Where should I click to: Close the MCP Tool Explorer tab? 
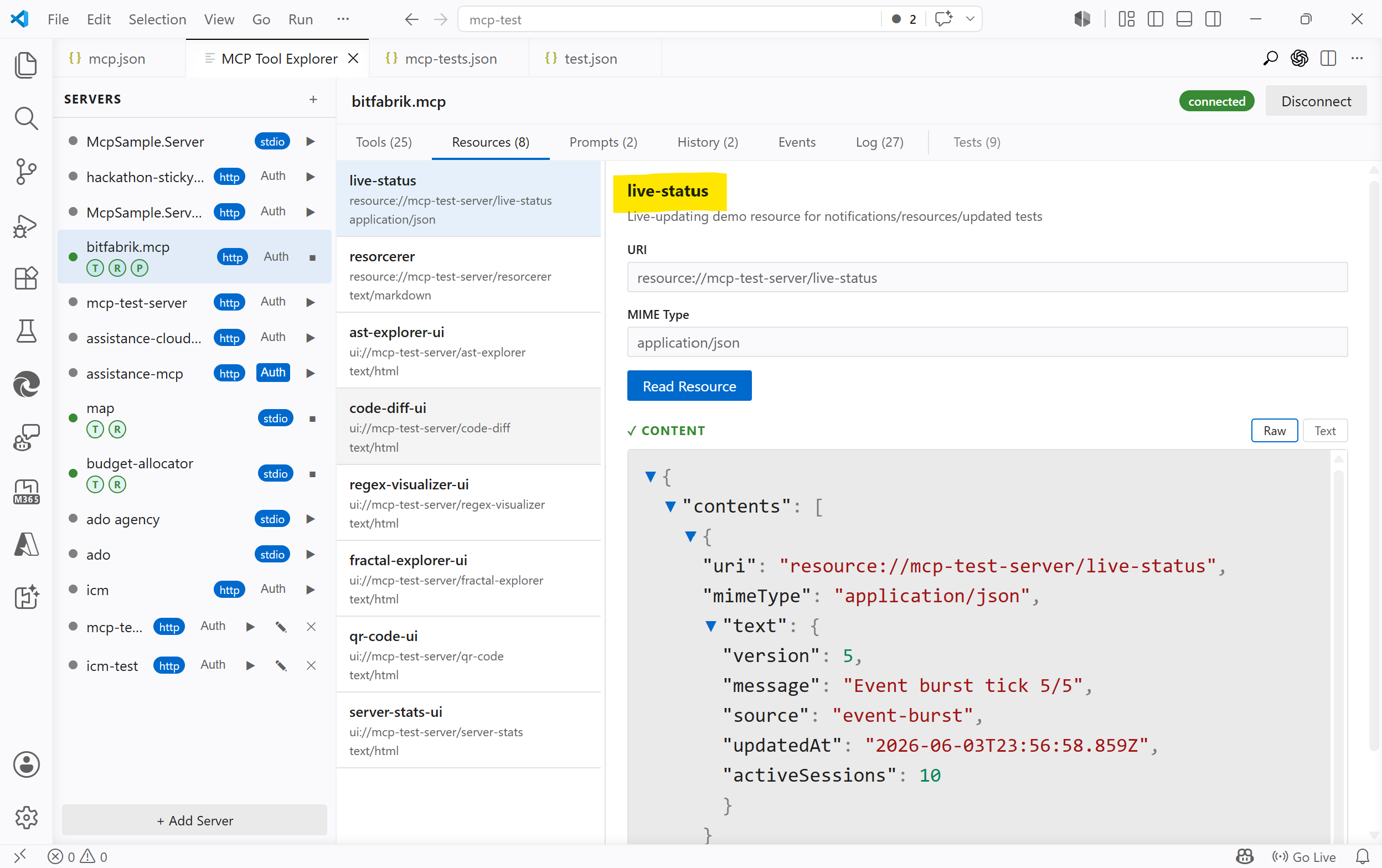pyautogui.click(x=354, y=59)
